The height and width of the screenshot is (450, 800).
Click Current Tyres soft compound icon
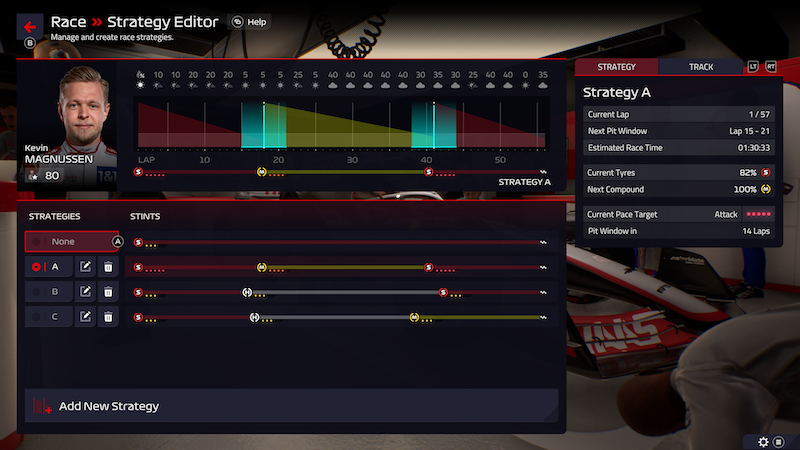(x=766, y=172)
